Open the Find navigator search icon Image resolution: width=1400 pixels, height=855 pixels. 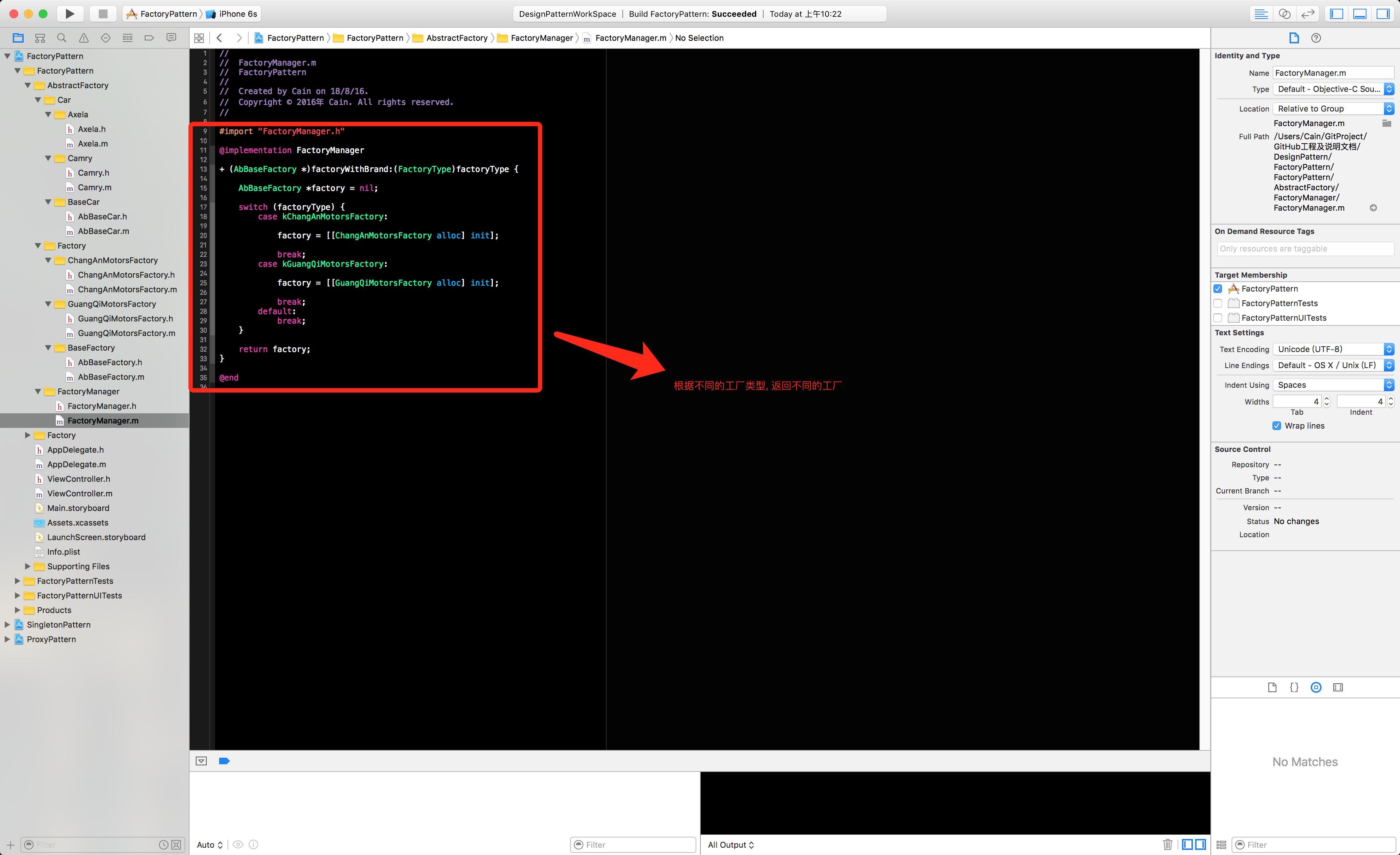[x=61, y=38]
